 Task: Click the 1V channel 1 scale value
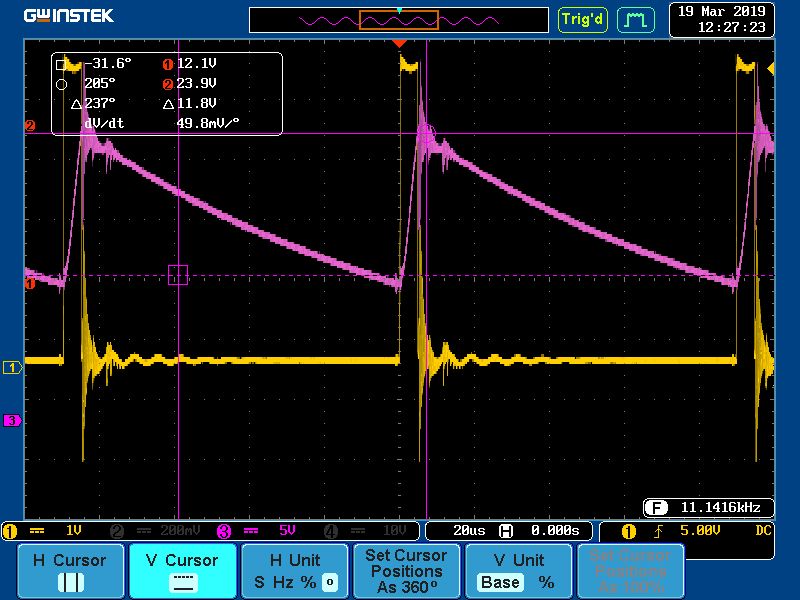(73, 531)
